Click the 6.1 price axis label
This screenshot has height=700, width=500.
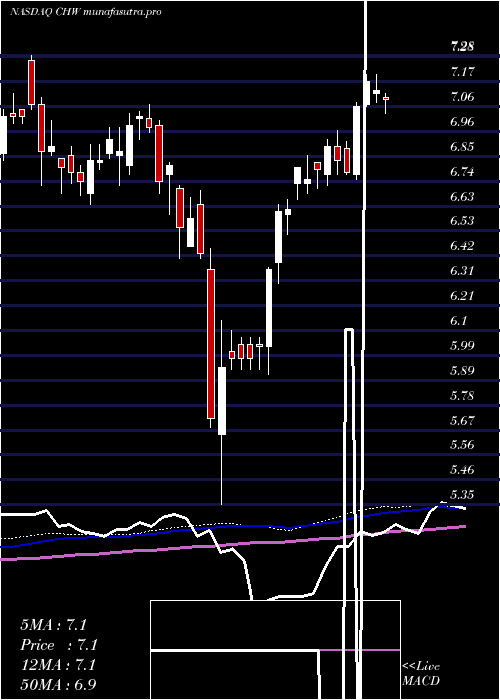point(459,321)
